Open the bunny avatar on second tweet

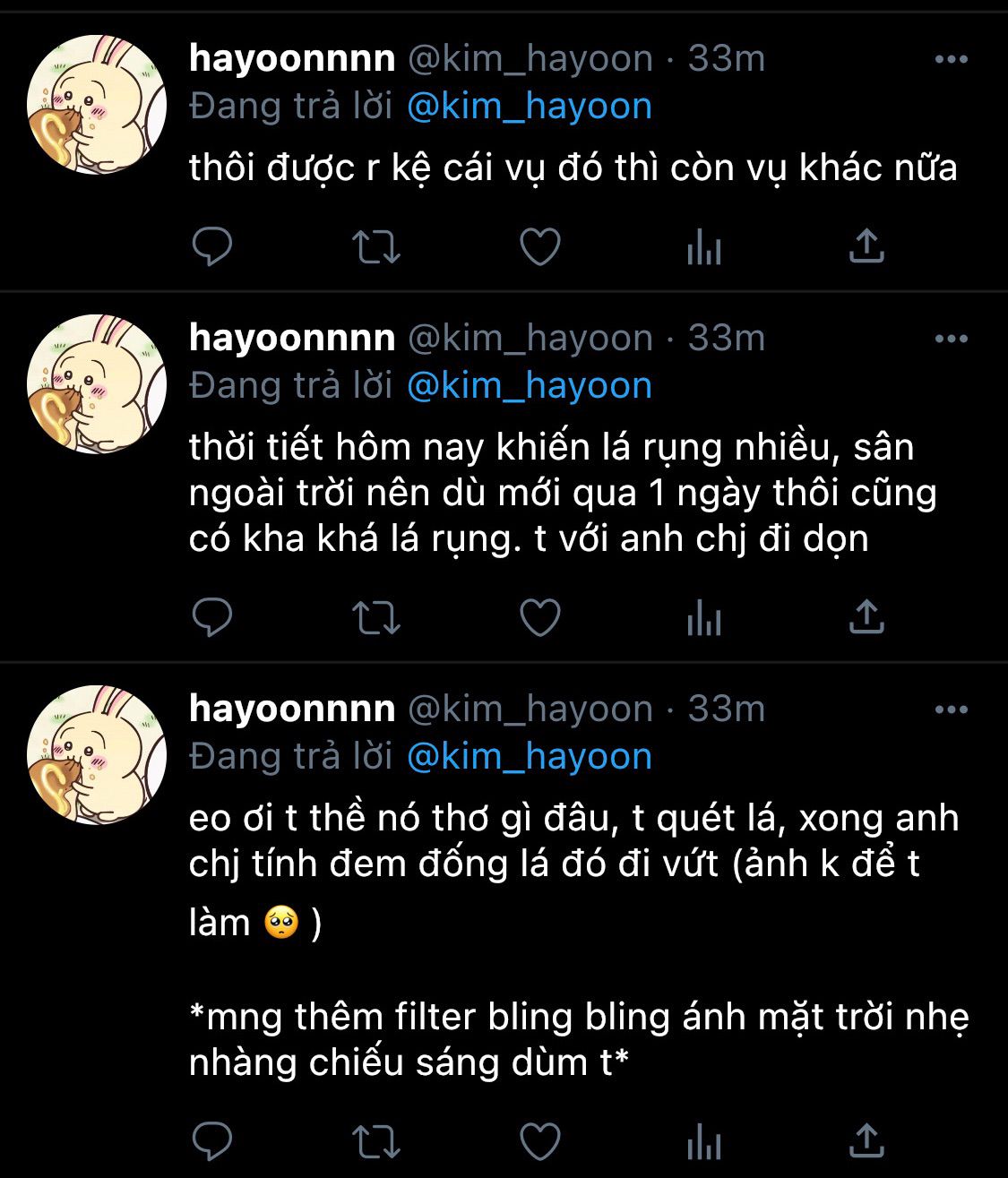click(x=96, y=384)
